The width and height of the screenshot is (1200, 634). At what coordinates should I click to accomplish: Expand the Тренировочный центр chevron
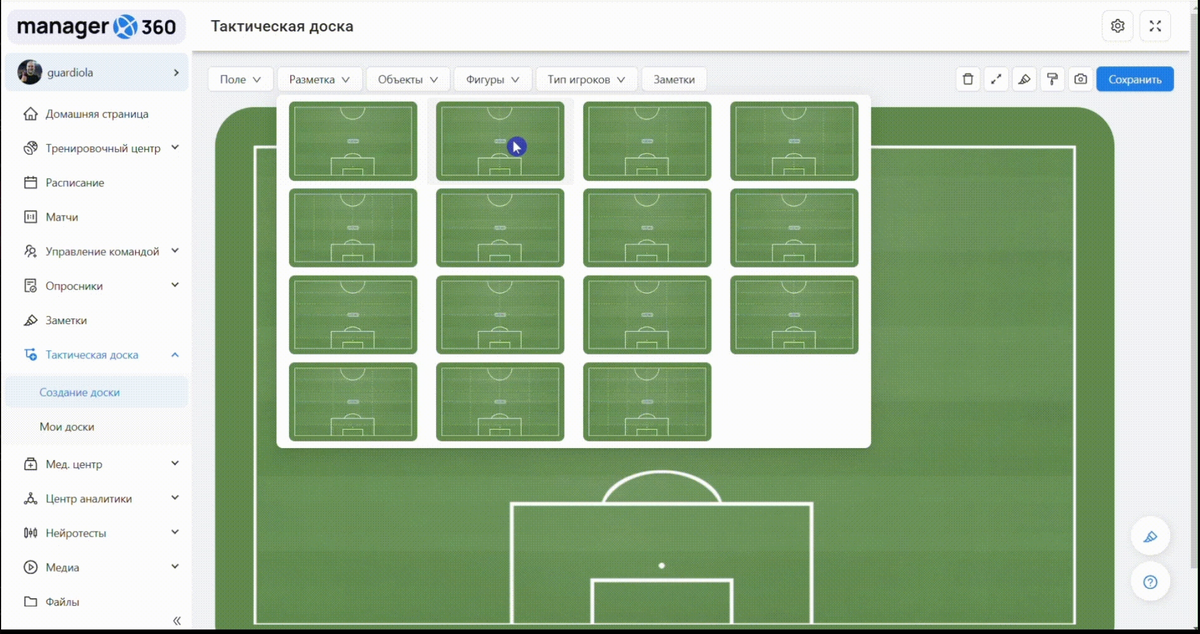coord(175,148)
